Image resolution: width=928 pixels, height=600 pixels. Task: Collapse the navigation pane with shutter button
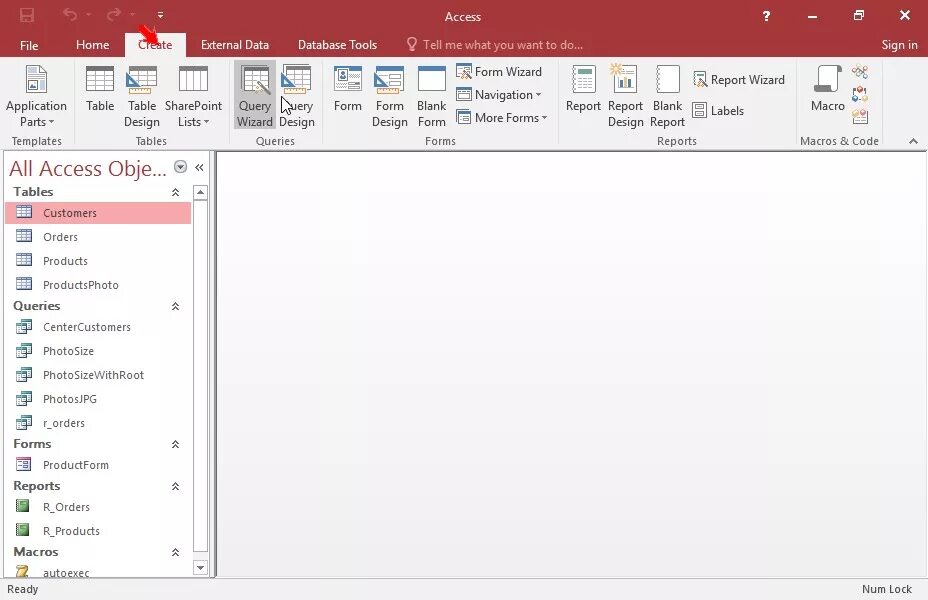[199, 167]
